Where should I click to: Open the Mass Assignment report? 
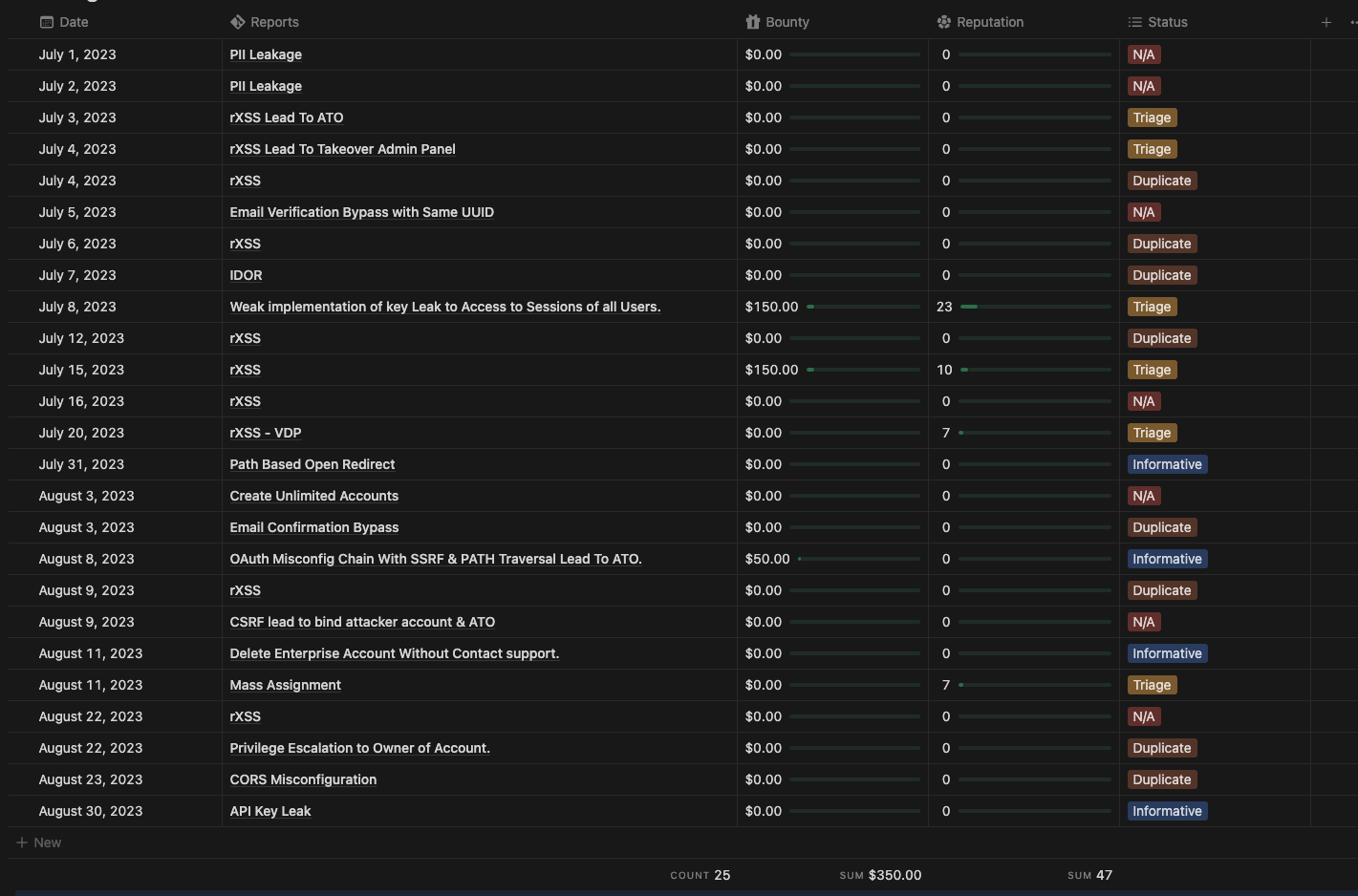[285, 685]
